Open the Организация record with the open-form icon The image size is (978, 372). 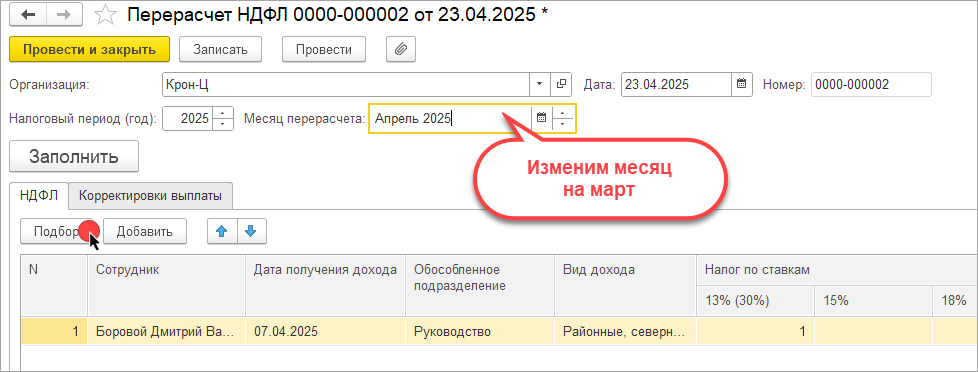(x=561, y=84)
